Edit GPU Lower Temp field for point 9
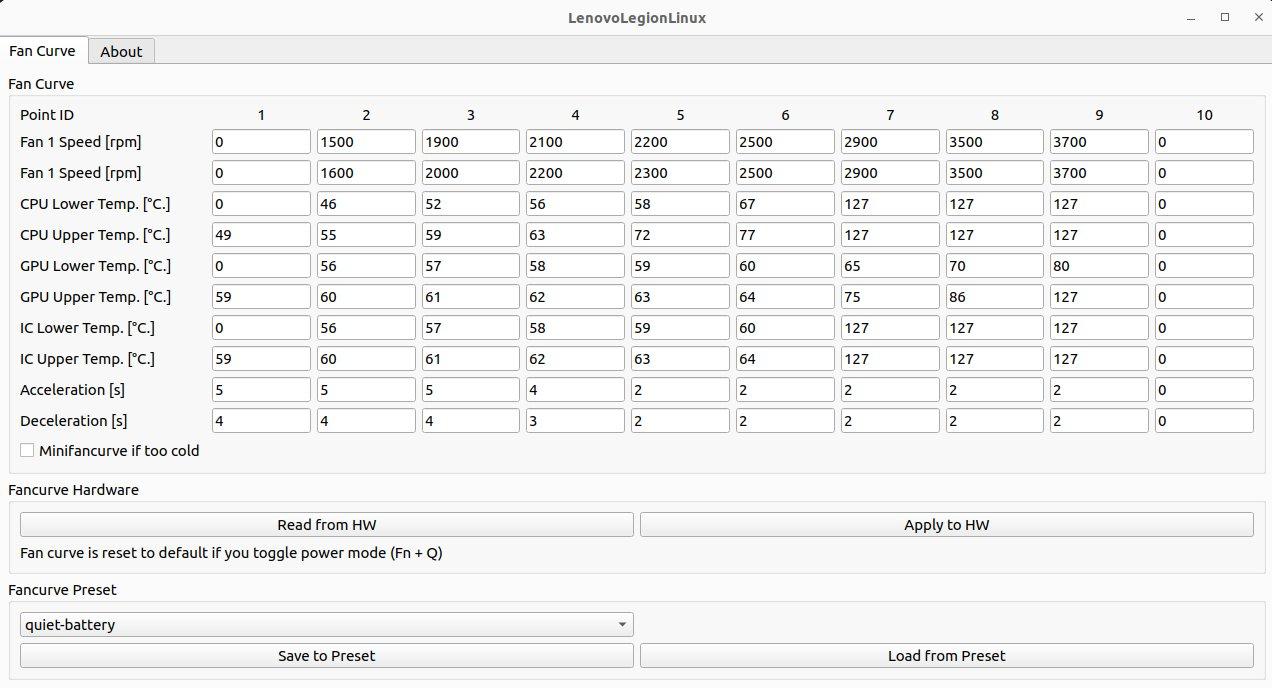The width and height of the screenshot is (1272, 688). 1100,266
